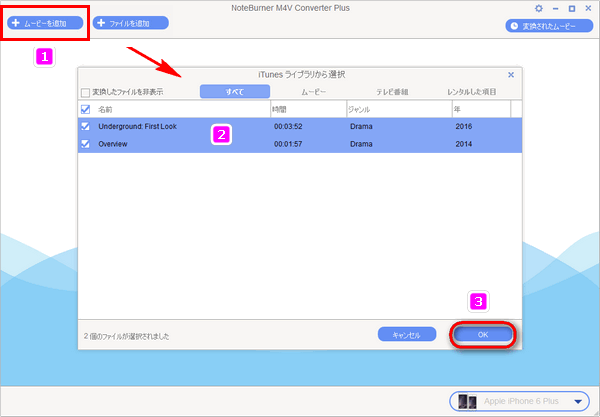Minimize the NoteBurner window
This screenshot has width=600, height=417.
555,8
